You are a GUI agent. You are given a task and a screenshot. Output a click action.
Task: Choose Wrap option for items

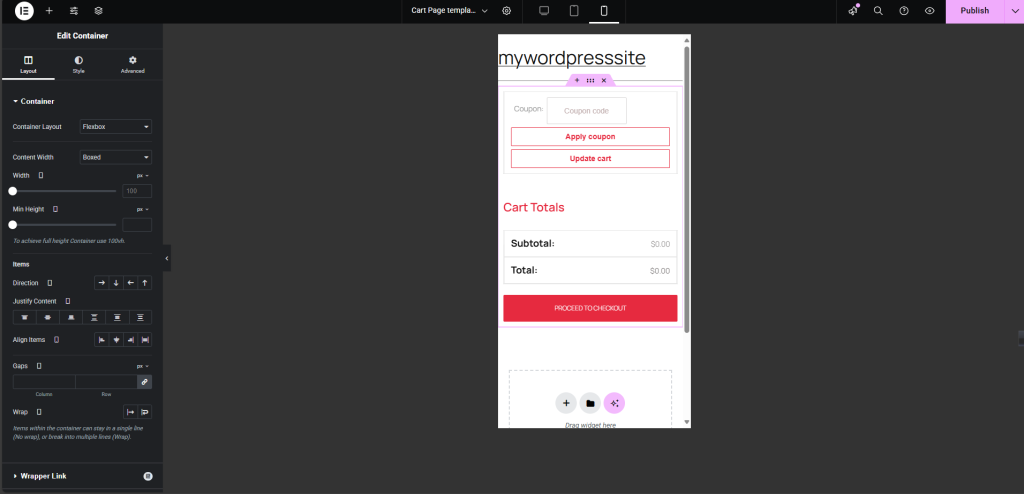tap(145, 412)
